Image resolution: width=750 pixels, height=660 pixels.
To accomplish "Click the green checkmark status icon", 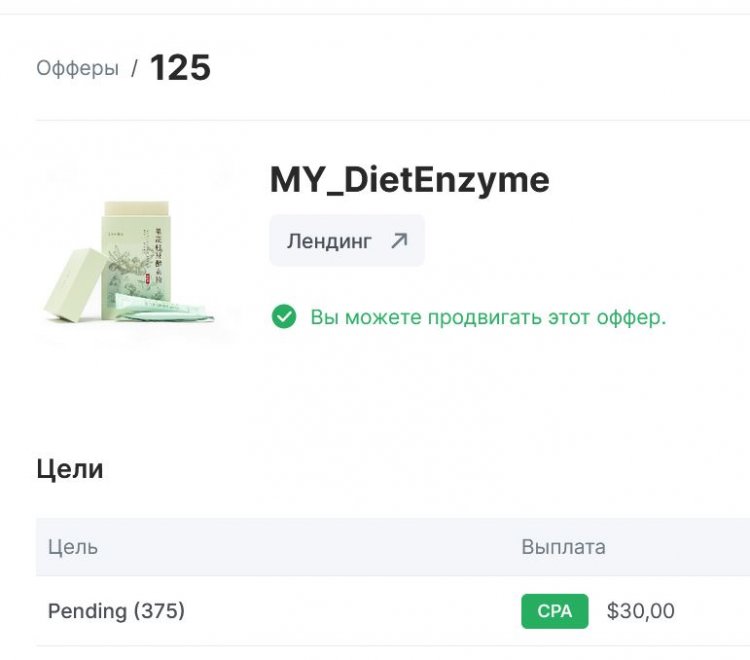I will tap(284, 317).
